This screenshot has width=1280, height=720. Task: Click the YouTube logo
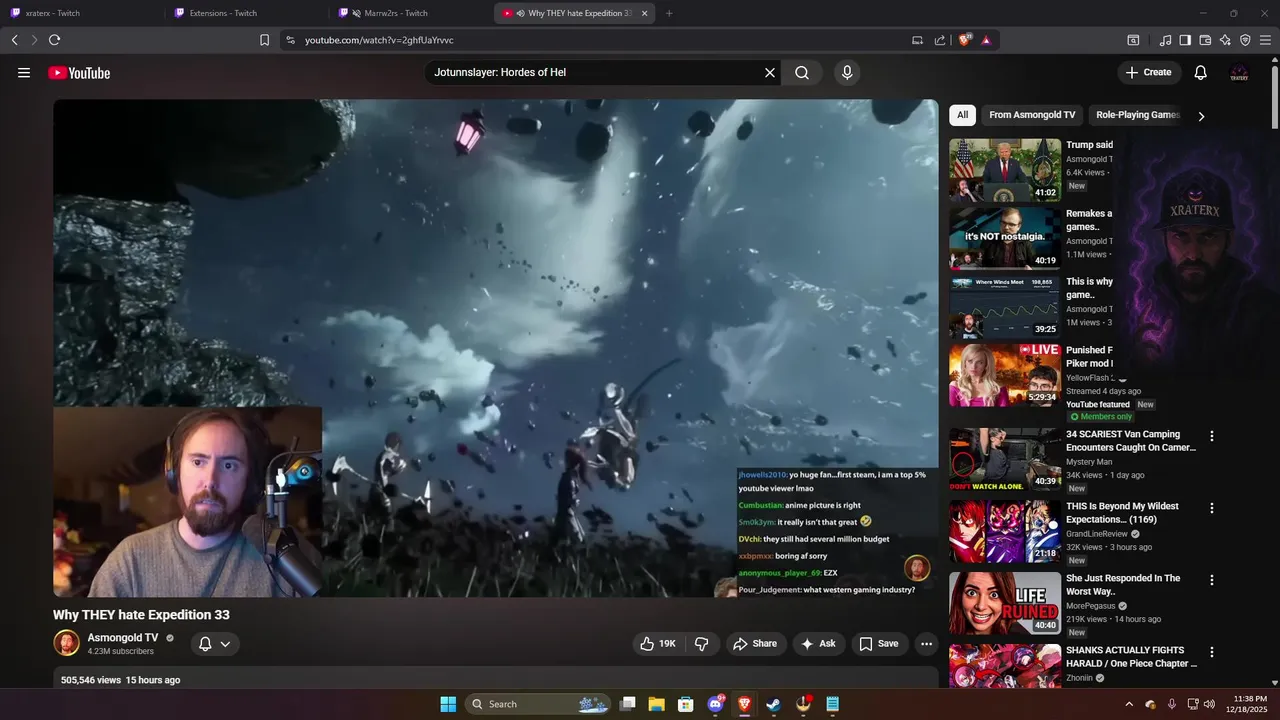78,73
